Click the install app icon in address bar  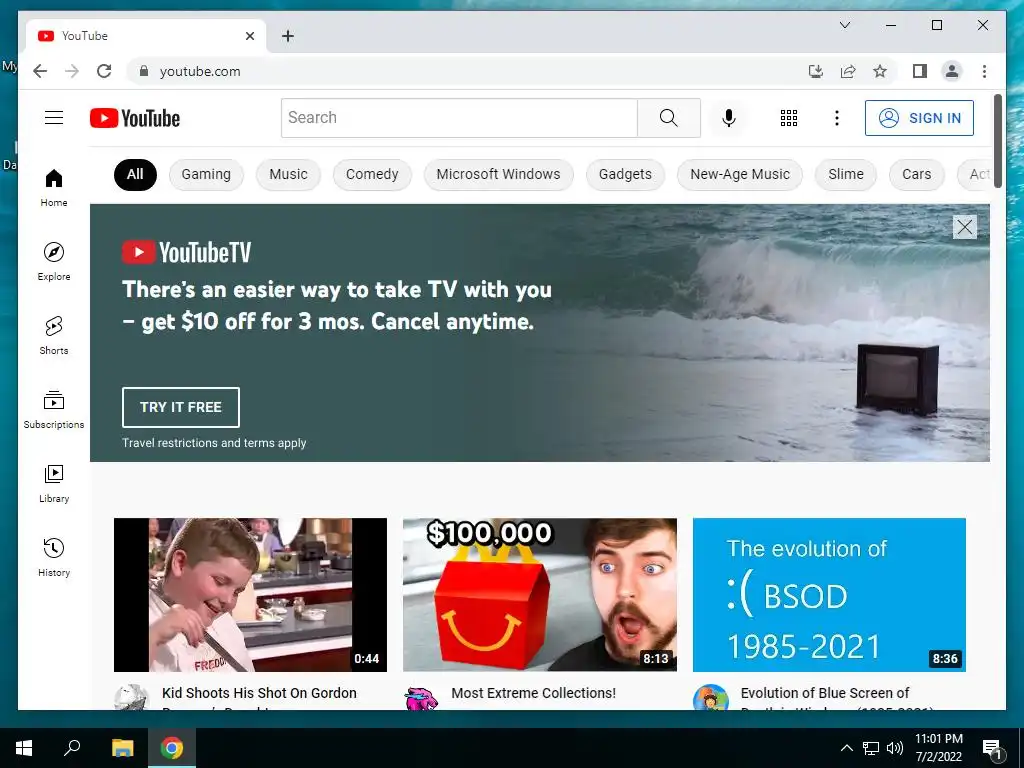(816, 71)
